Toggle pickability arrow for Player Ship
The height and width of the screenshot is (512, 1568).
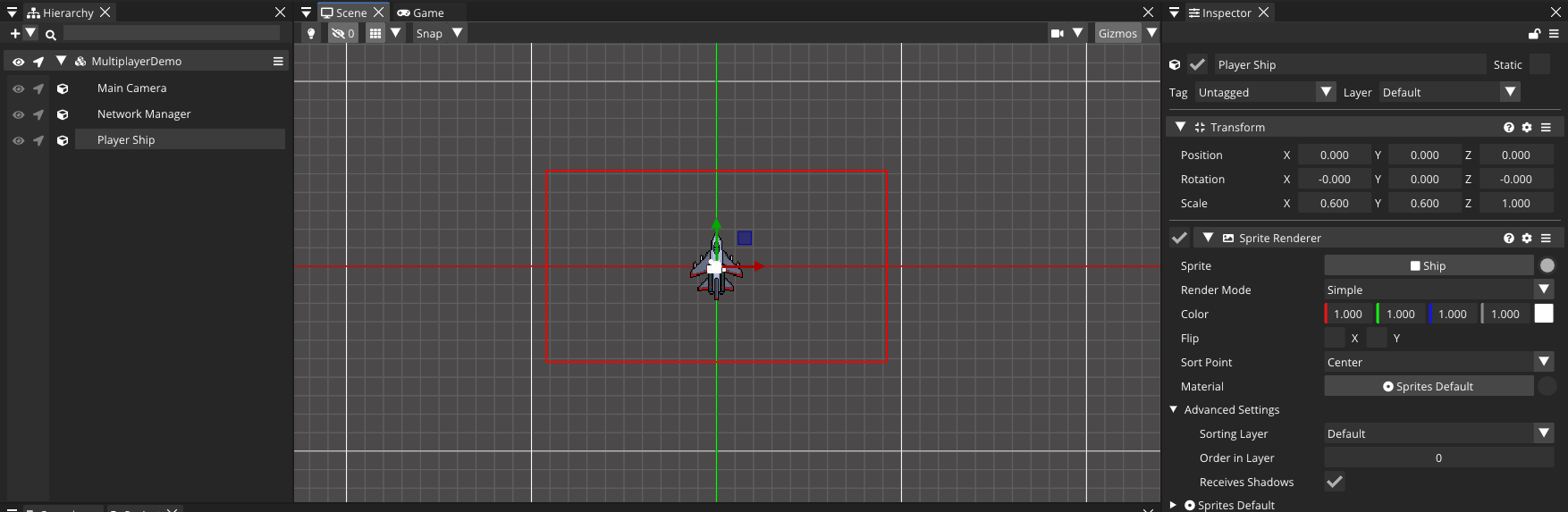coord(38,140)
